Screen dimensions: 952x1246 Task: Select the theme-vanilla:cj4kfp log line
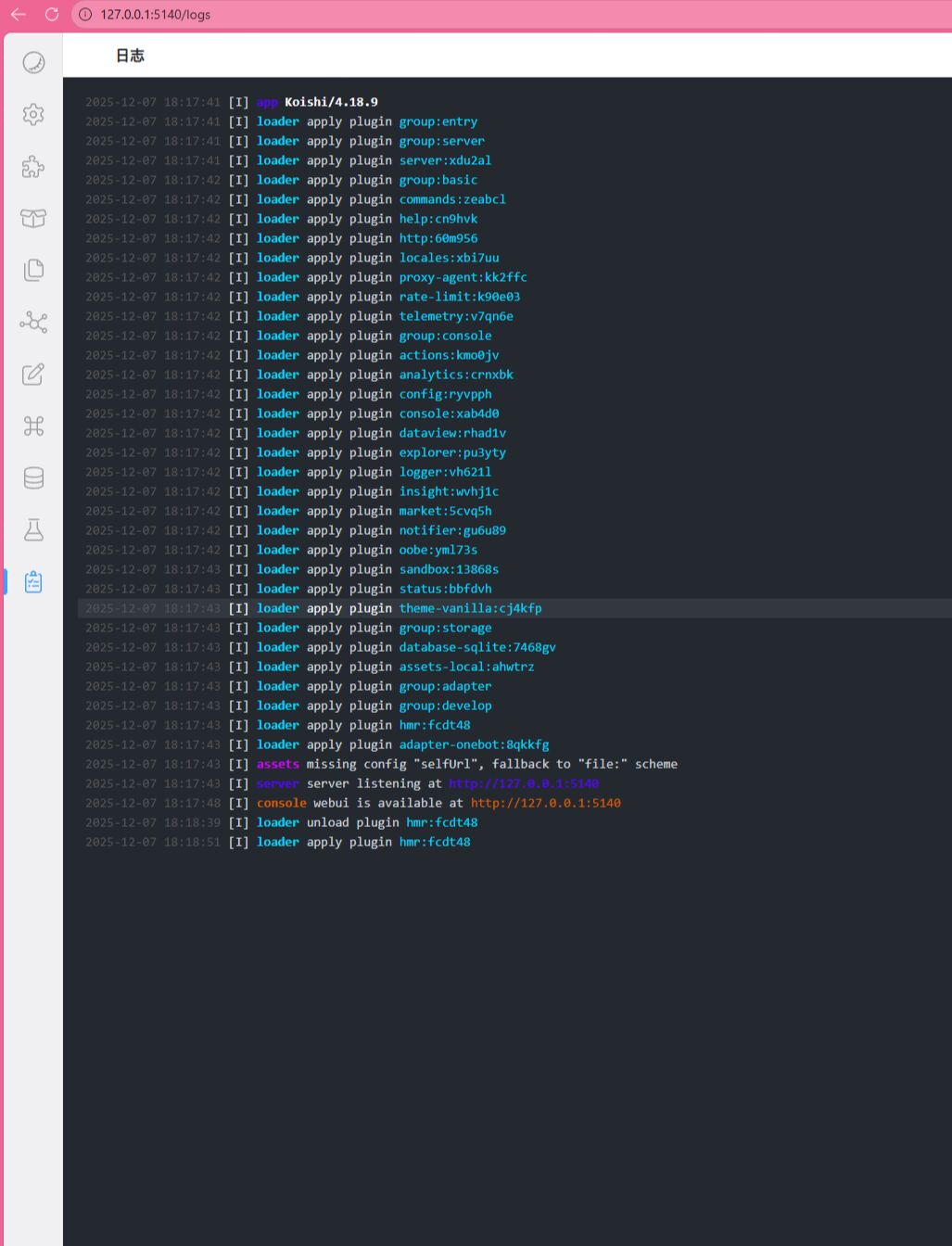pyautogui.click(x=470, y=608)
